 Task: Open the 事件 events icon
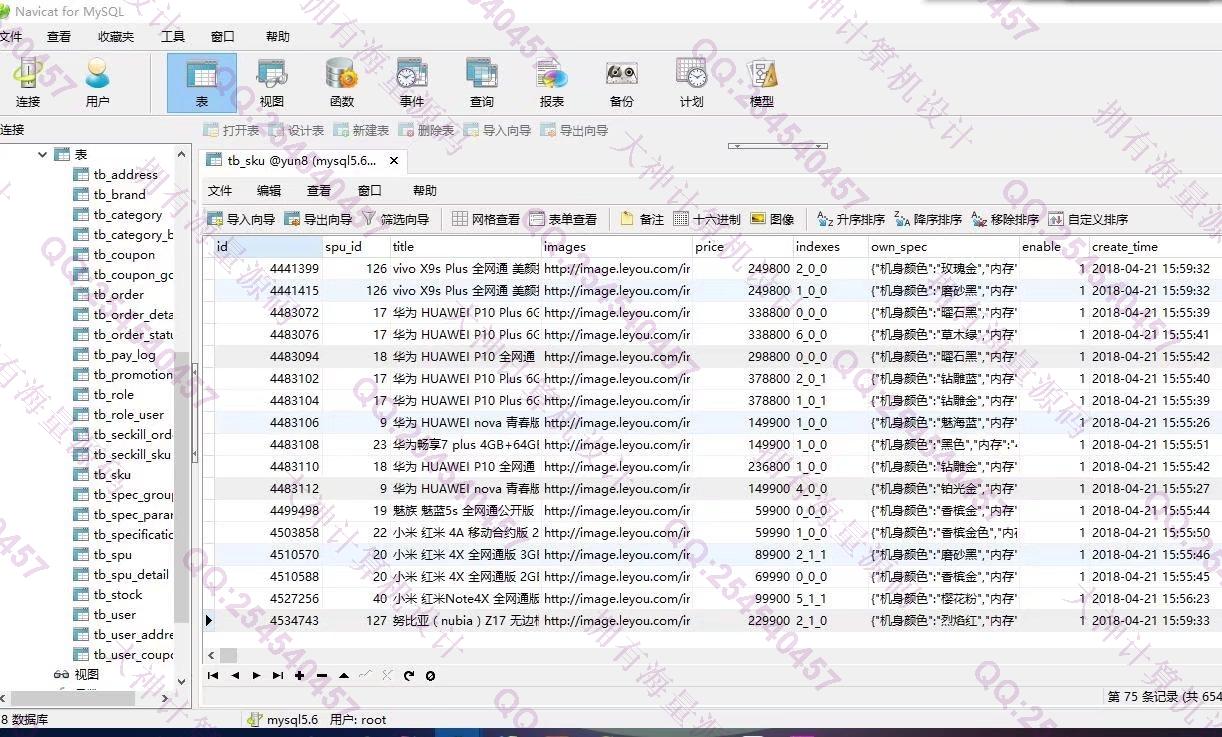pyautogui.click(x=412, y=82)
